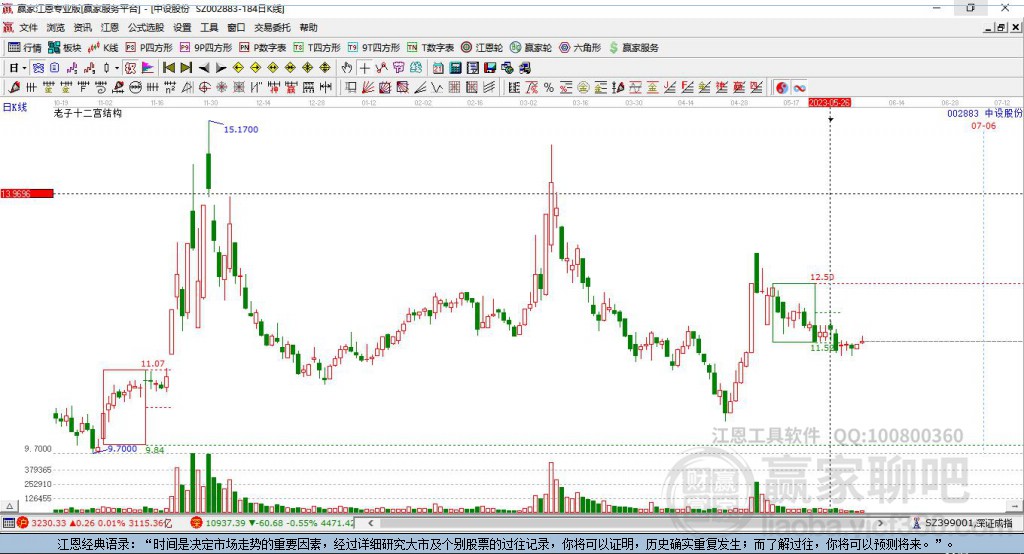The width and height of the screenshot is (1024, 554).
Task: Open the P四方形 tool
Action: 148,48
